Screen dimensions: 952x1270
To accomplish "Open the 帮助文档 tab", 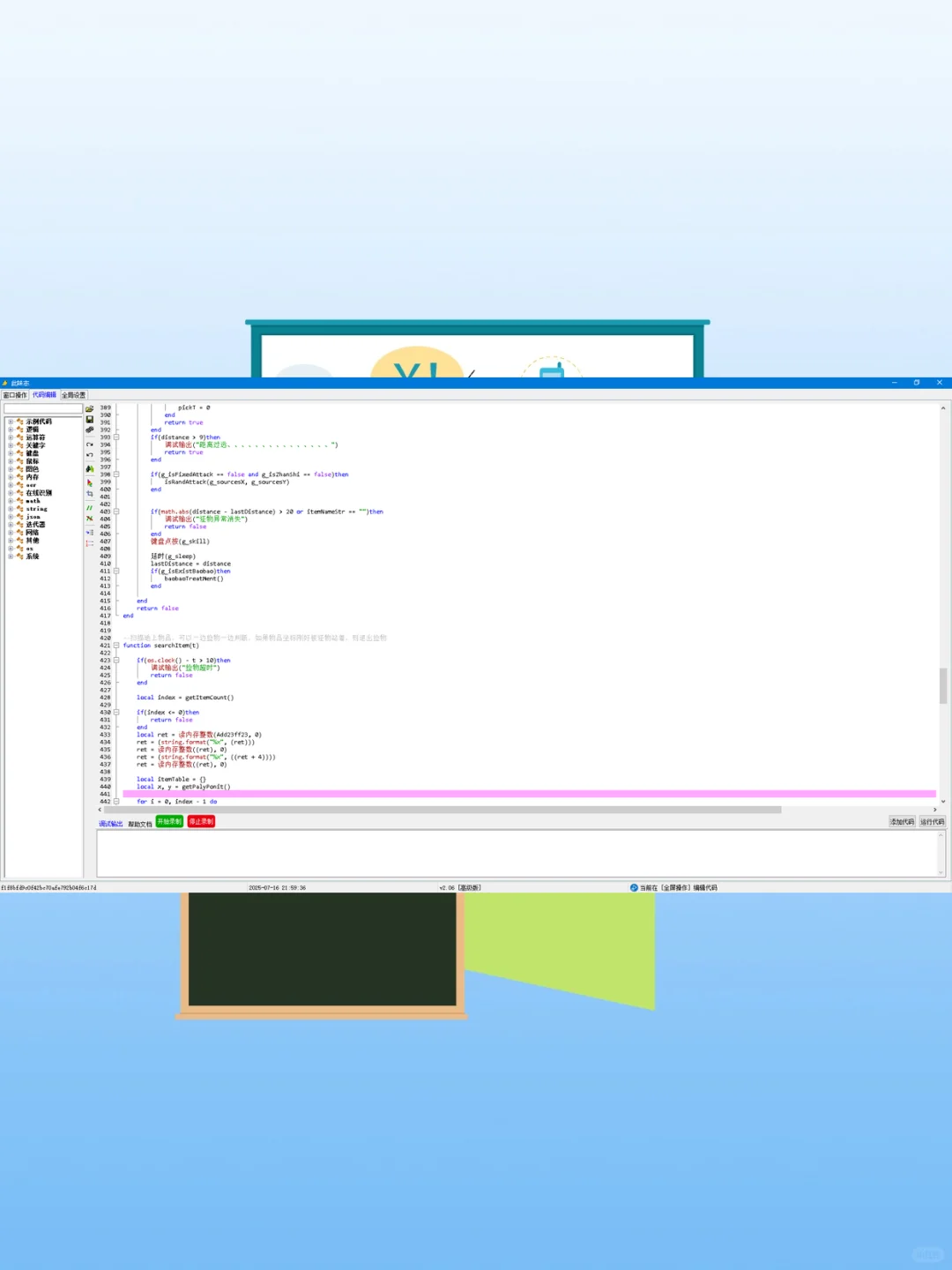I will pyautogui.click(x=139, y=824).
